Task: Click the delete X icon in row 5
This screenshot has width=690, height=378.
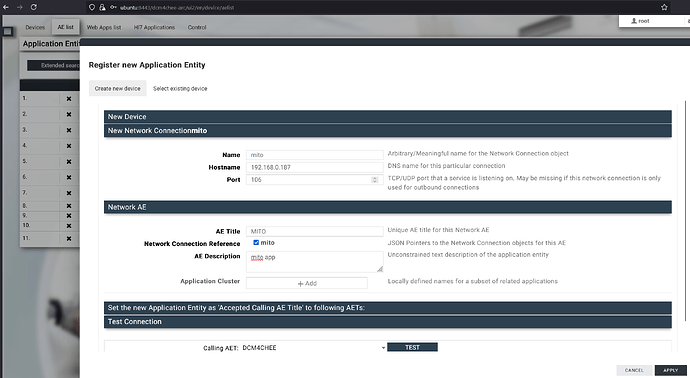Action: pyautogui.click(x=69, y=162)
